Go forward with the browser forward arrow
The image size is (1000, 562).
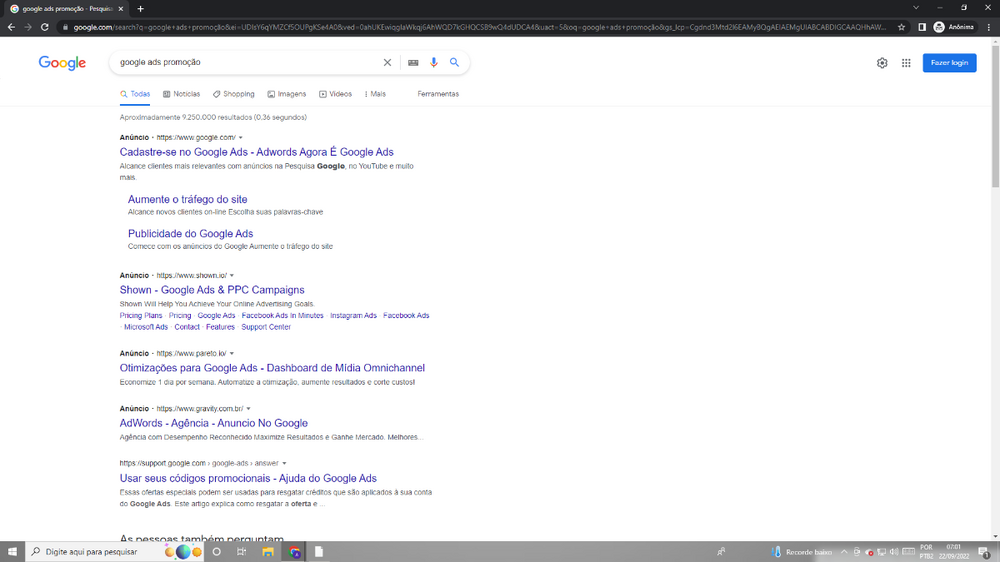click(27, 27)
